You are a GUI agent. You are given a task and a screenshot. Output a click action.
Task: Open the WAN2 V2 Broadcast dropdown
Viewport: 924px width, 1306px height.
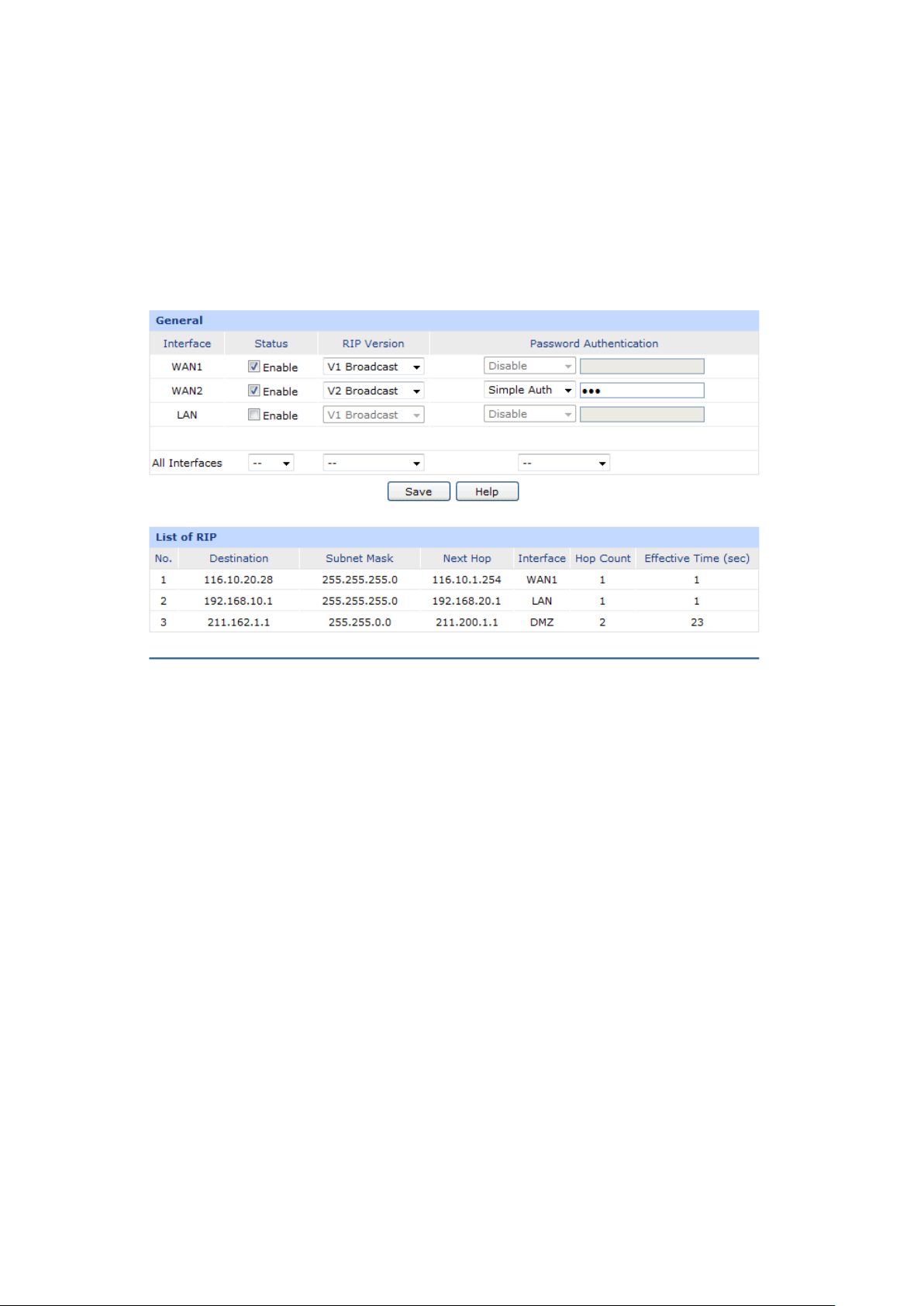pos(373,391)
